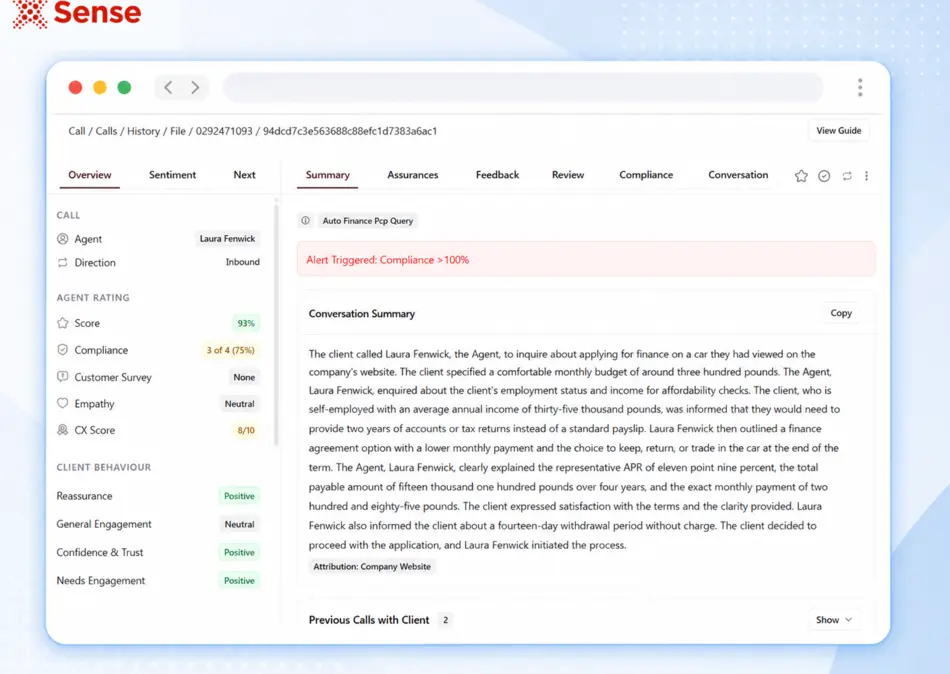The height and width of the screenshot is (674, 950).
Task: Click the previous calls count badge 2
Action: pos(445,620)
